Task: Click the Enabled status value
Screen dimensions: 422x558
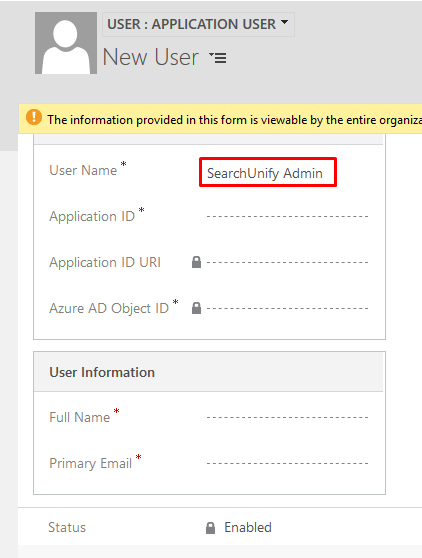Action: [248, 527]
